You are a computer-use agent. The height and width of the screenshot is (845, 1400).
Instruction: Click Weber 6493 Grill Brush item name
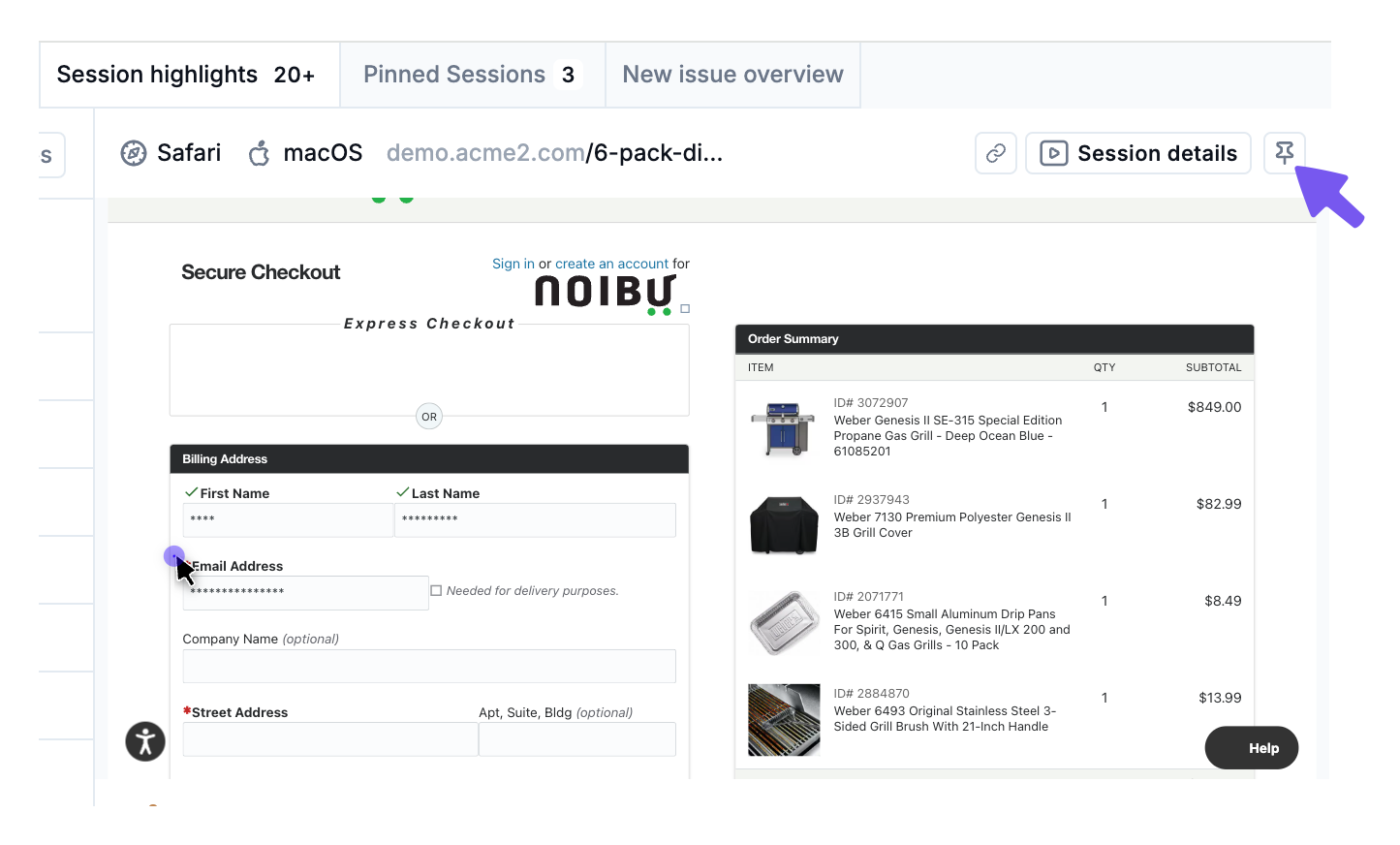[x=946, y=719]
